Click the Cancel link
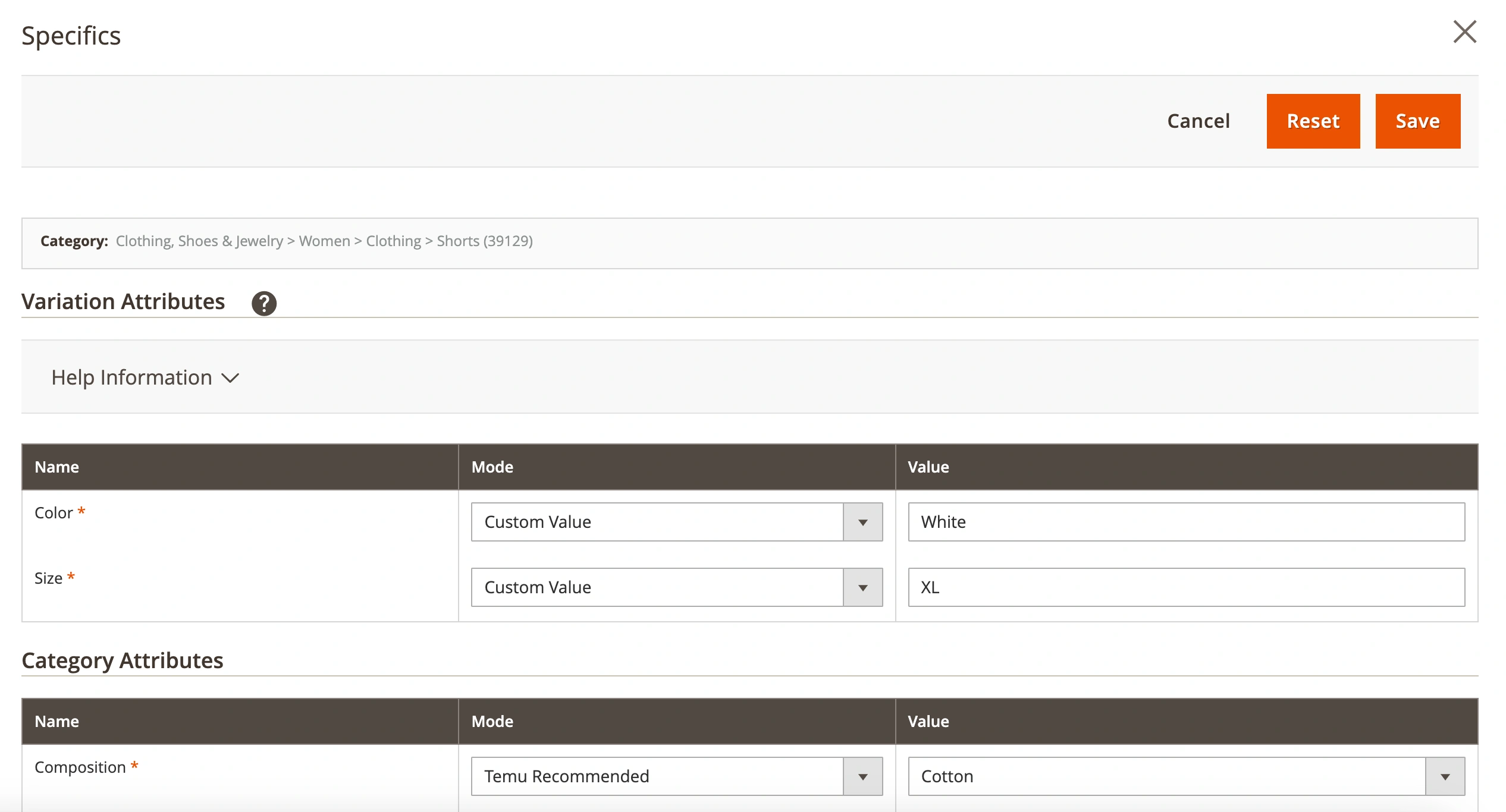Screen dimensions: 1506x812 click(1198, 121)
